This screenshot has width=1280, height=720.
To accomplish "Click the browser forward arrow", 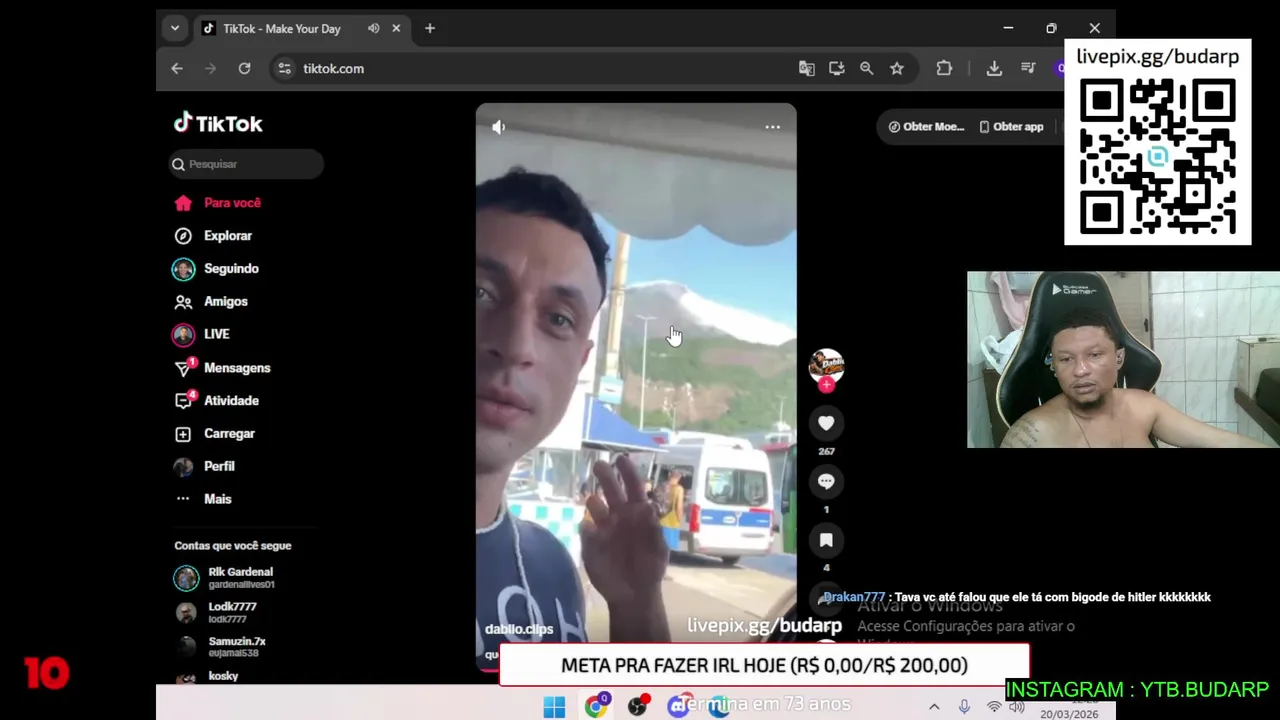I will point(210,68).
